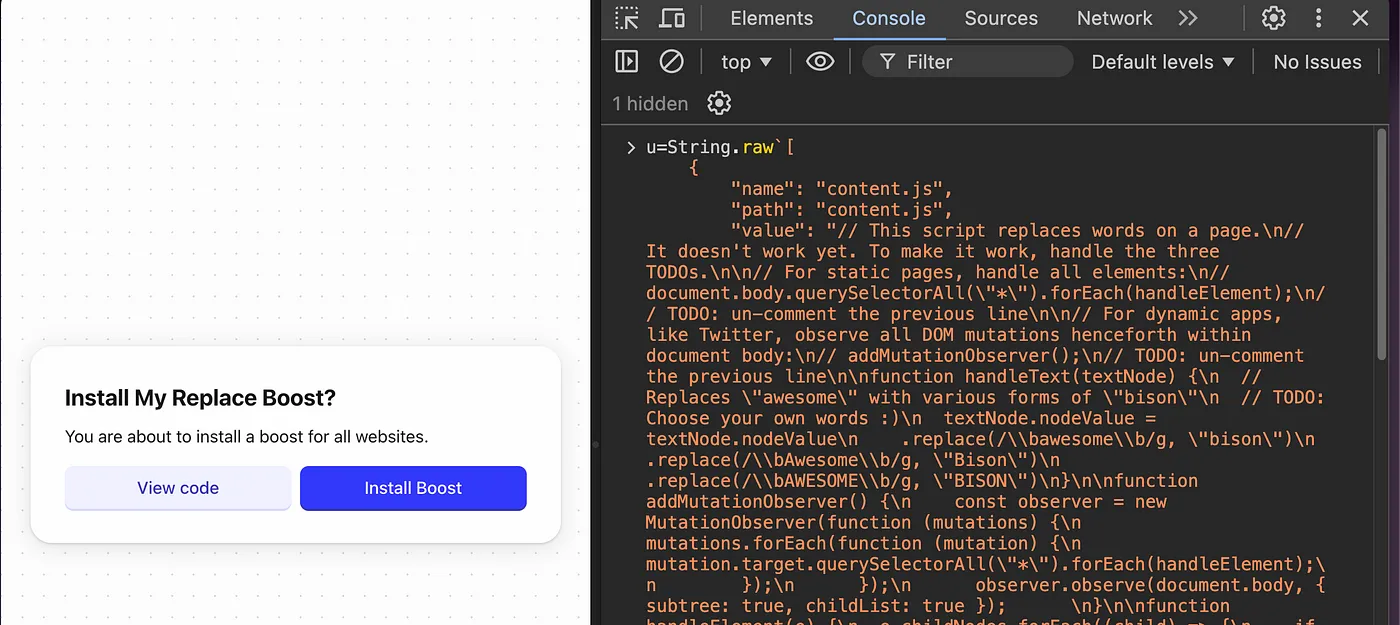Click 'Install My Replace Boost?' heading
Screen dimensions: 1400x625
(x=200, y=398)
